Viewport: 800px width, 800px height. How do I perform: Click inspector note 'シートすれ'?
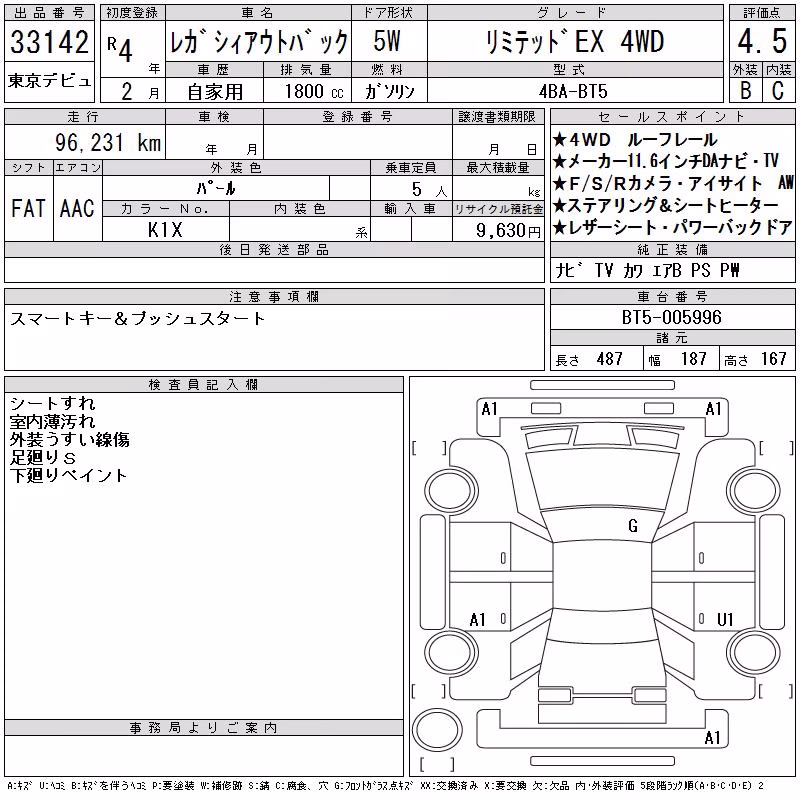click(53, 404)
